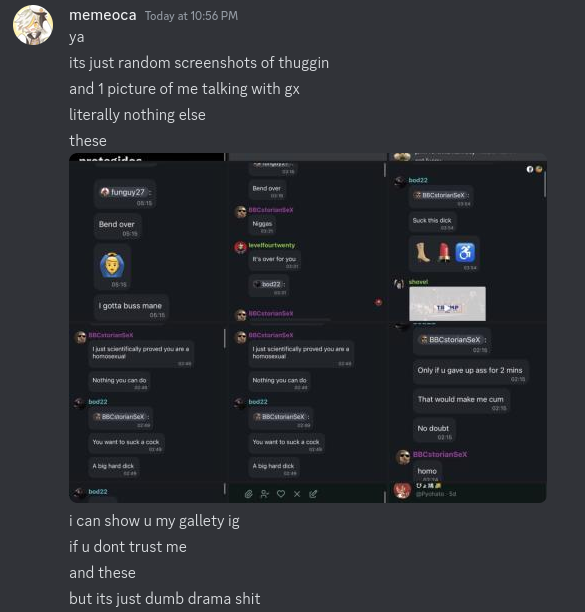Play the TRUMP video thumbnail

447,304
